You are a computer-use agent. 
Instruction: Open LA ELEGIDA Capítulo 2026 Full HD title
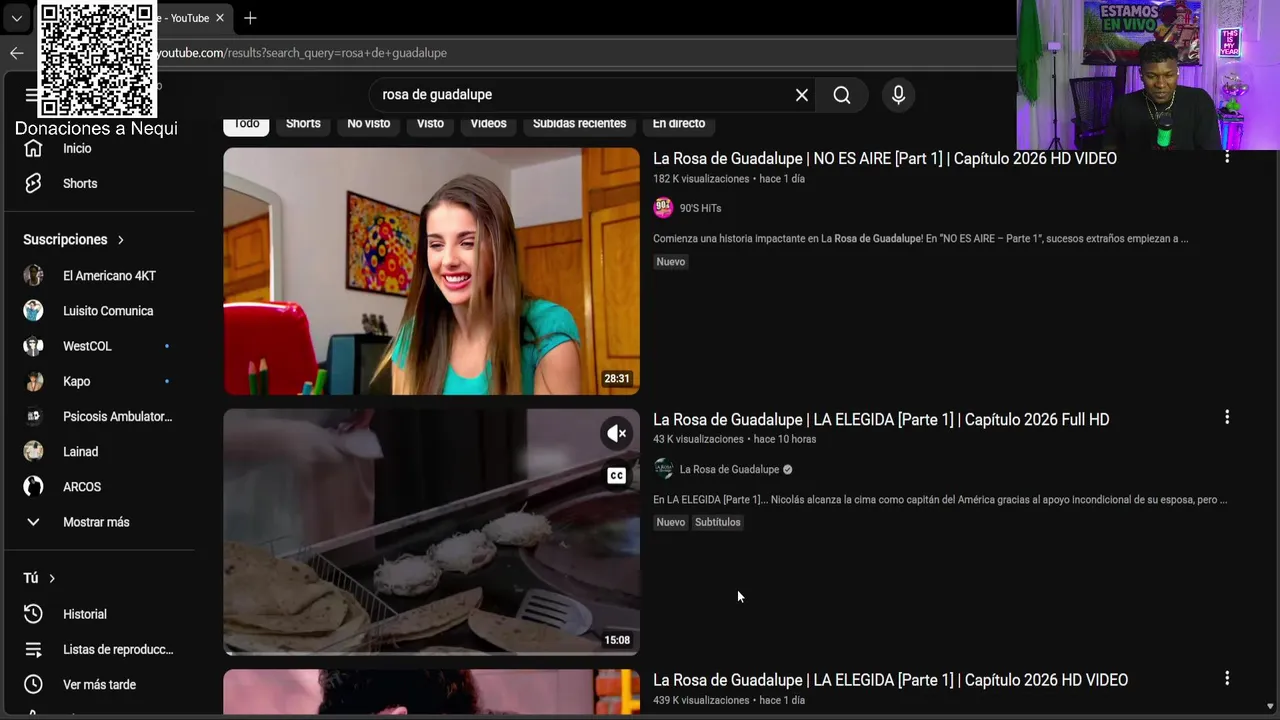pyautogui.click(x=881, y=420)
